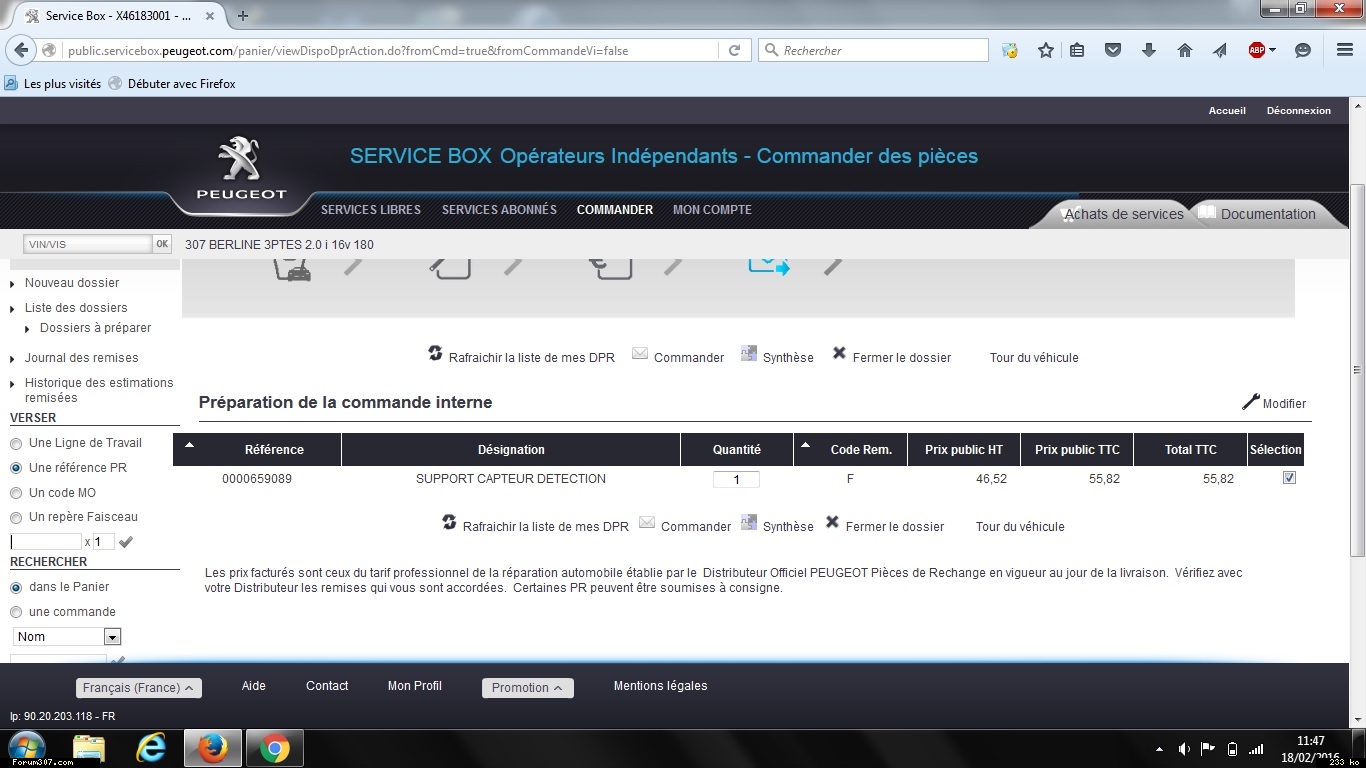Select the une commande radio

pos(16,612)
